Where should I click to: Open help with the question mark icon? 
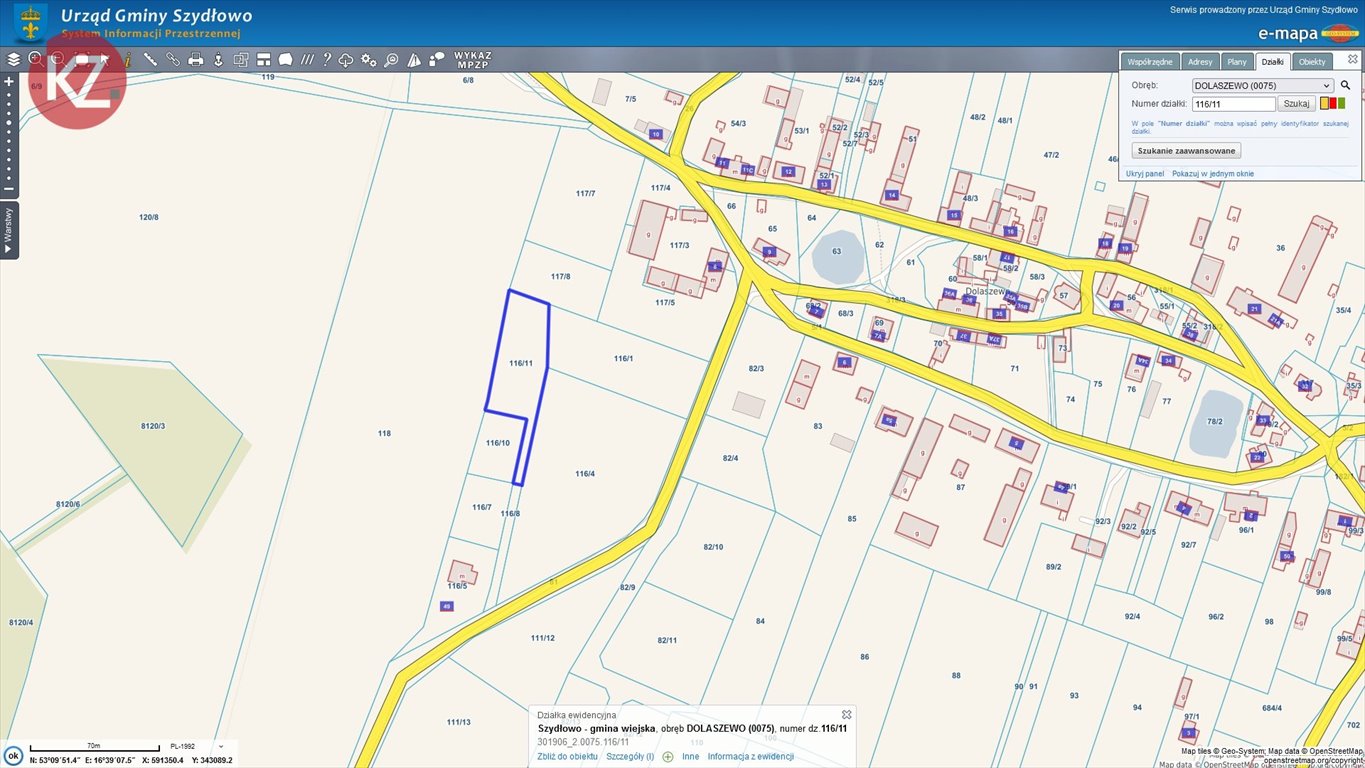pyautogui.click(x=327, y=60)
